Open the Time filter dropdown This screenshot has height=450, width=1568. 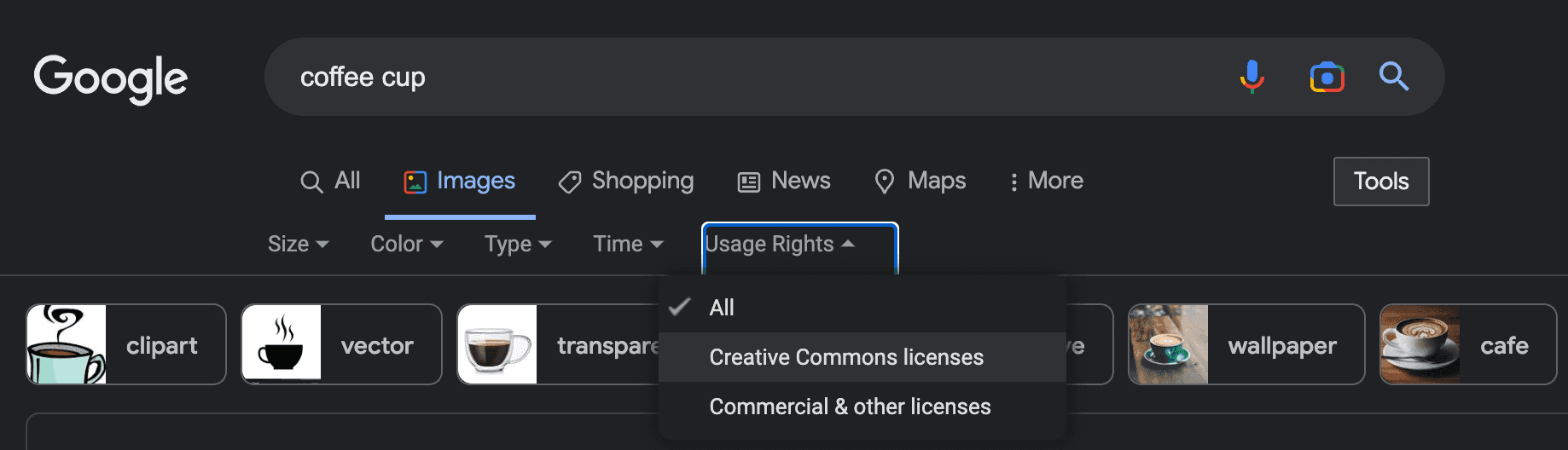628,244
